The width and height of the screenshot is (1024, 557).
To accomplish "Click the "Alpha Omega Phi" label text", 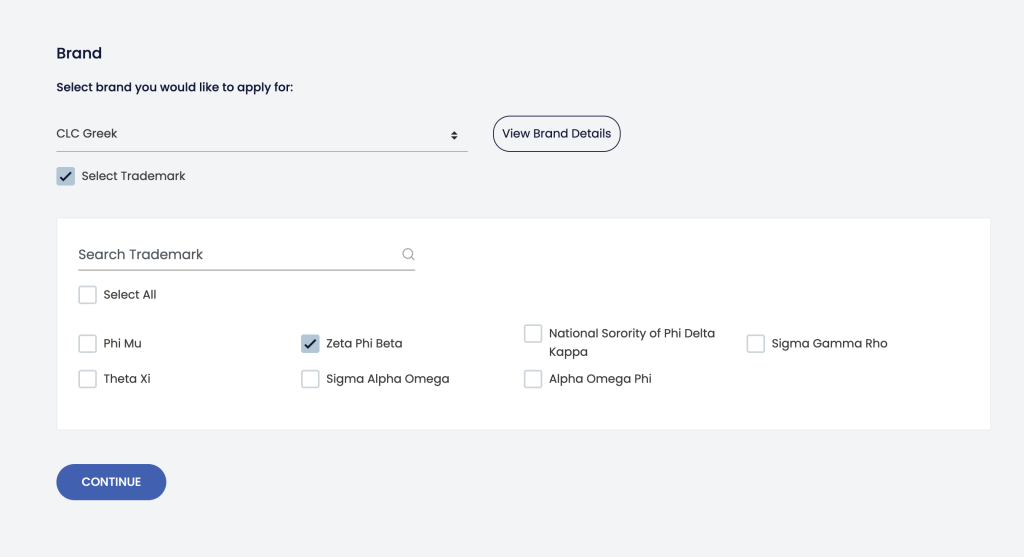I will 600,379.
